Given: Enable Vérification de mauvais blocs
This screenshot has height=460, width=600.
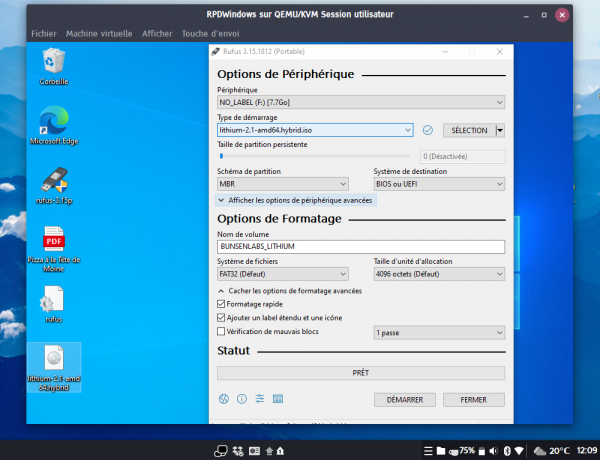Looking at the screenshot, I should click(222, 331).
